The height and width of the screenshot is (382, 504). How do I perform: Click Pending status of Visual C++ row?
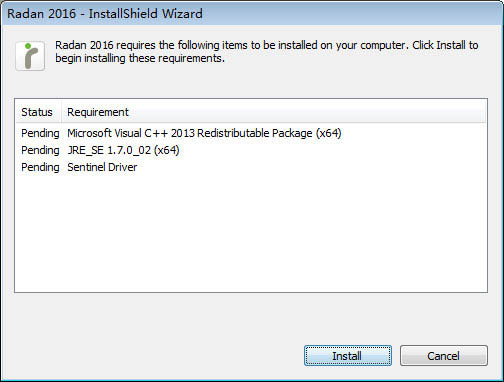pos(40,133)
